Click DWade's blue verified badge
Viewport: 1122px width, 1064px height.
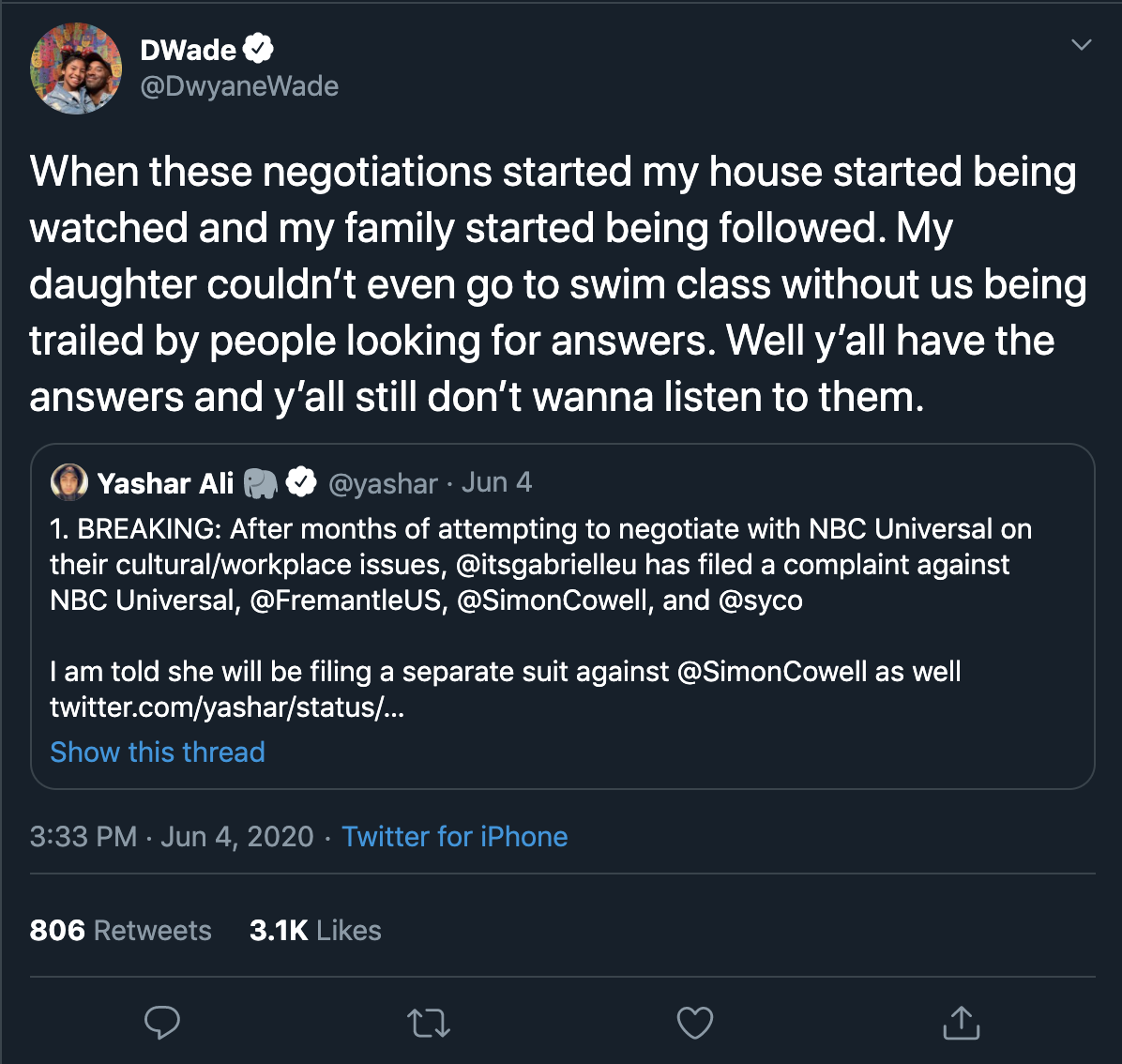pyautogui.click(x=259, y=49)
